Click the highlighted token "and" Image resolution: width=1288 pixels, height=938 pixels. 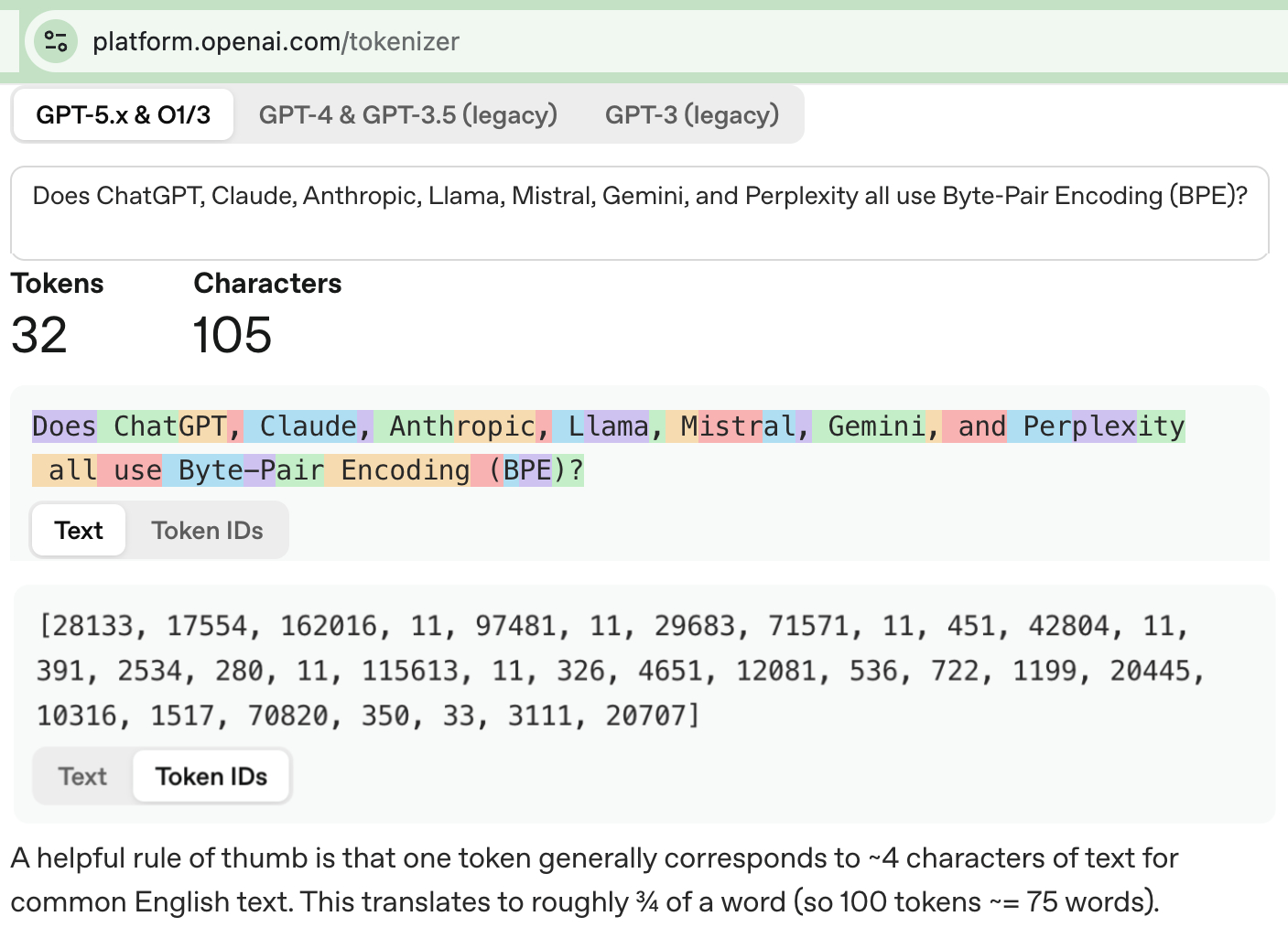[974, 426]
